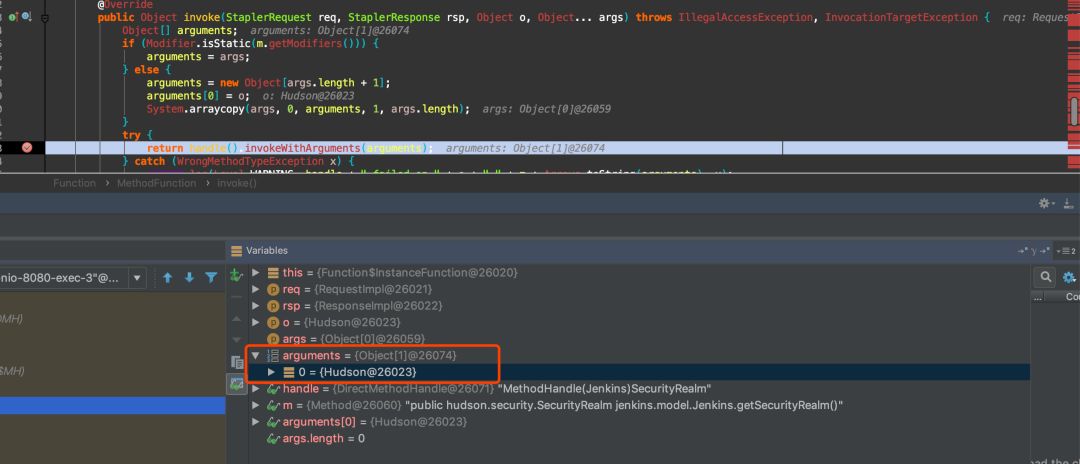
Task: Expand the 'this' variable node
Action: pos(256,273)
